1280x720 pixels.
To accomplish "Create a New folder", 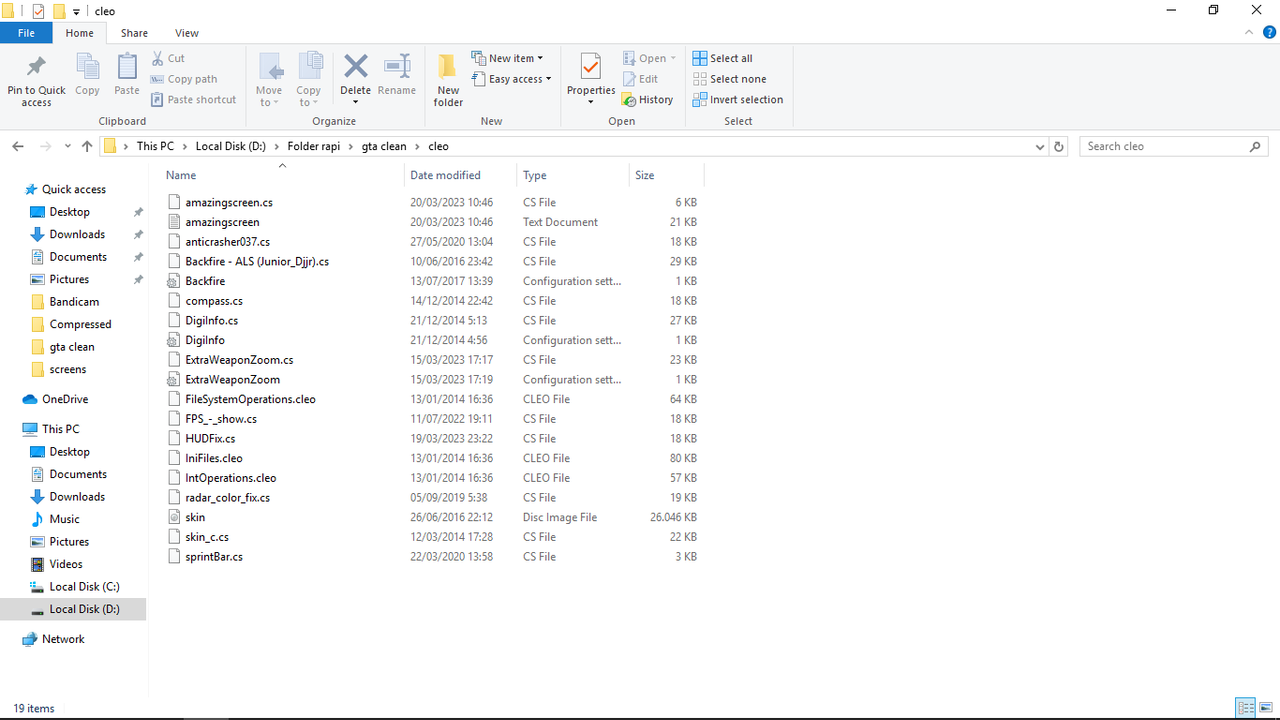I will [x=448, y=81].
